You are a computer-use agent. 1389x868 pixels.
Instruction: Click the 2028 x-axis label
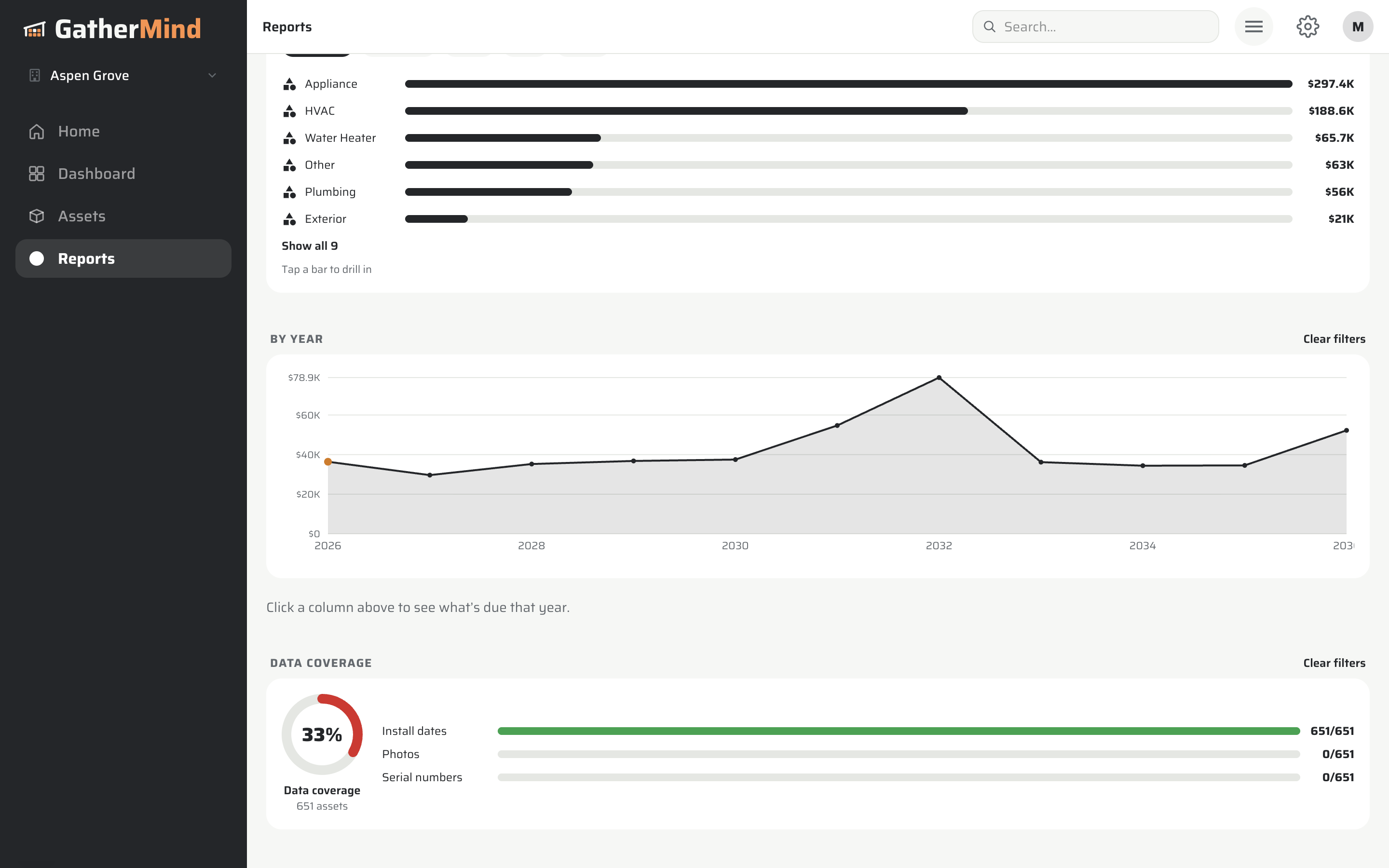click(x=531, y=545)
